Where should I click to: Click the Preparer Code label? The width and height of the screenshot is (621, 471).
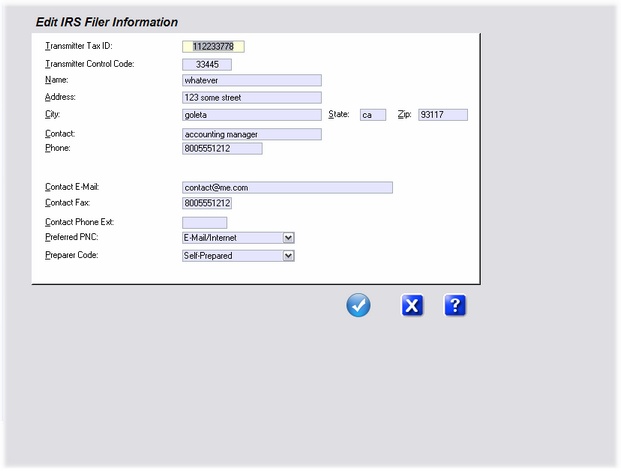[x=71, y=255]
